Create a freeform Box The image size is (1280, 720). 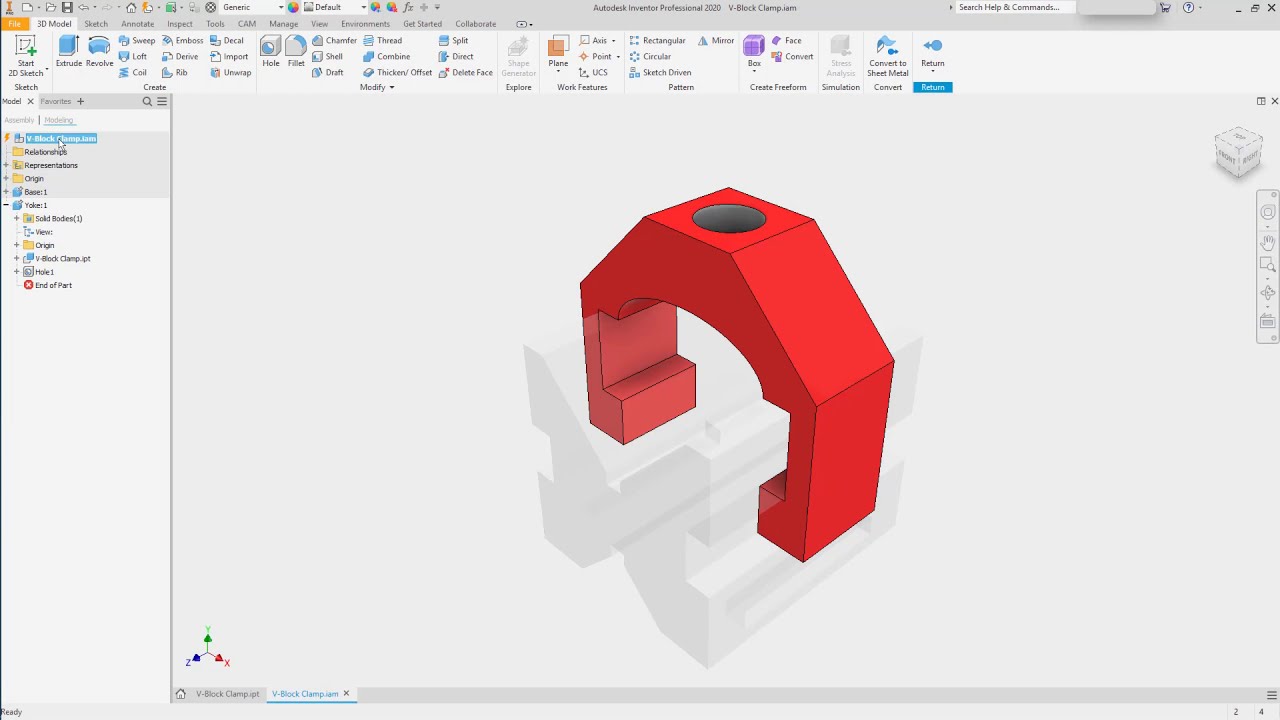(x=754, y=52)
